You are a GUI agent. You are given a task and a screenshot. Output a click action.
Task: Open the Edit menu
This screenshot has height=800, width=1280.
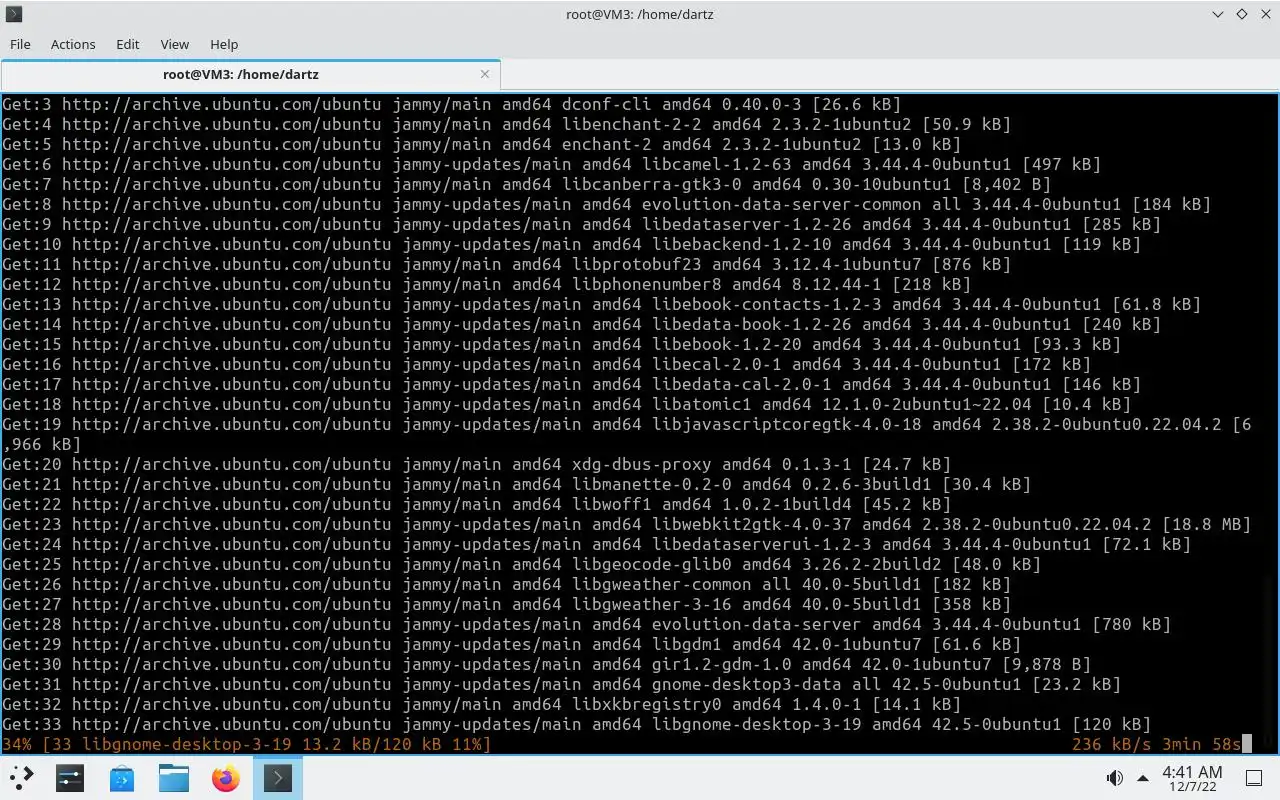127,44
